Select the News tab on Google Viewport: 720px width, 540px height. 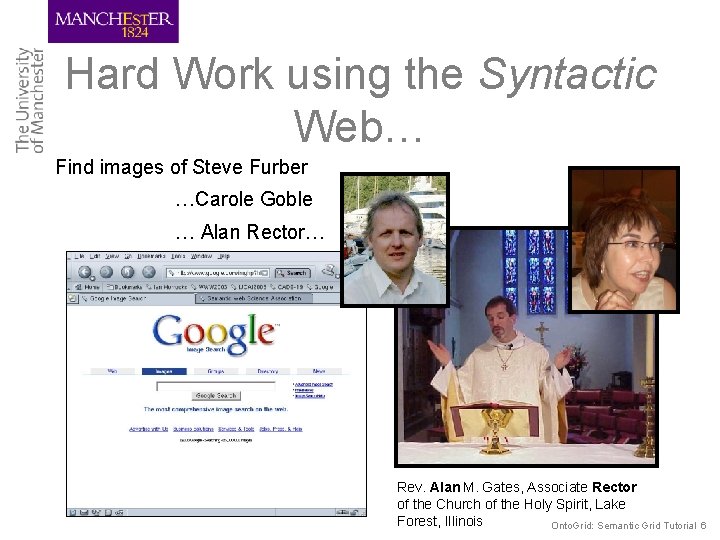[319, 371]
